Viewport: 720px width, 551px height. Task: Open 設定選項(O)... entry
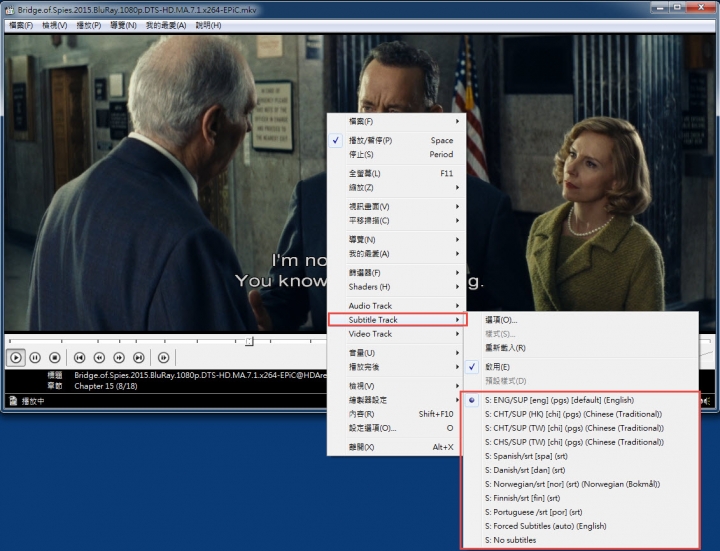point(397,428)
